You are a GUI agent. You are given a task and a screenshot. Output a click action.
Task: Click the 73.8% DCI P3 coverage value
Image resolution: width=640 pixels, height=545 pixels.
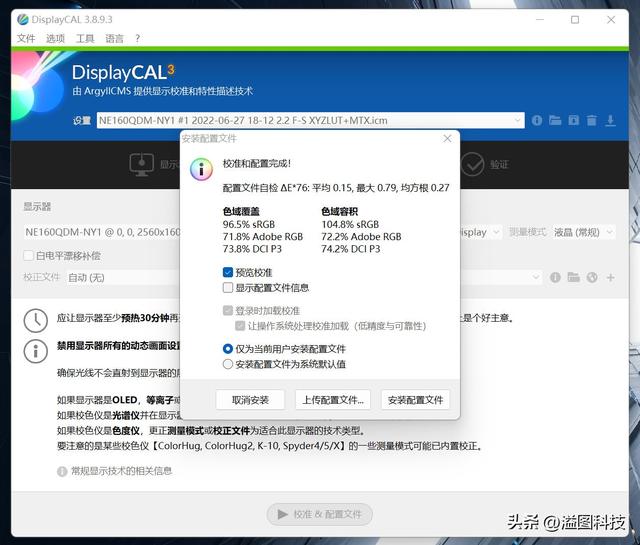pos(252,249)
